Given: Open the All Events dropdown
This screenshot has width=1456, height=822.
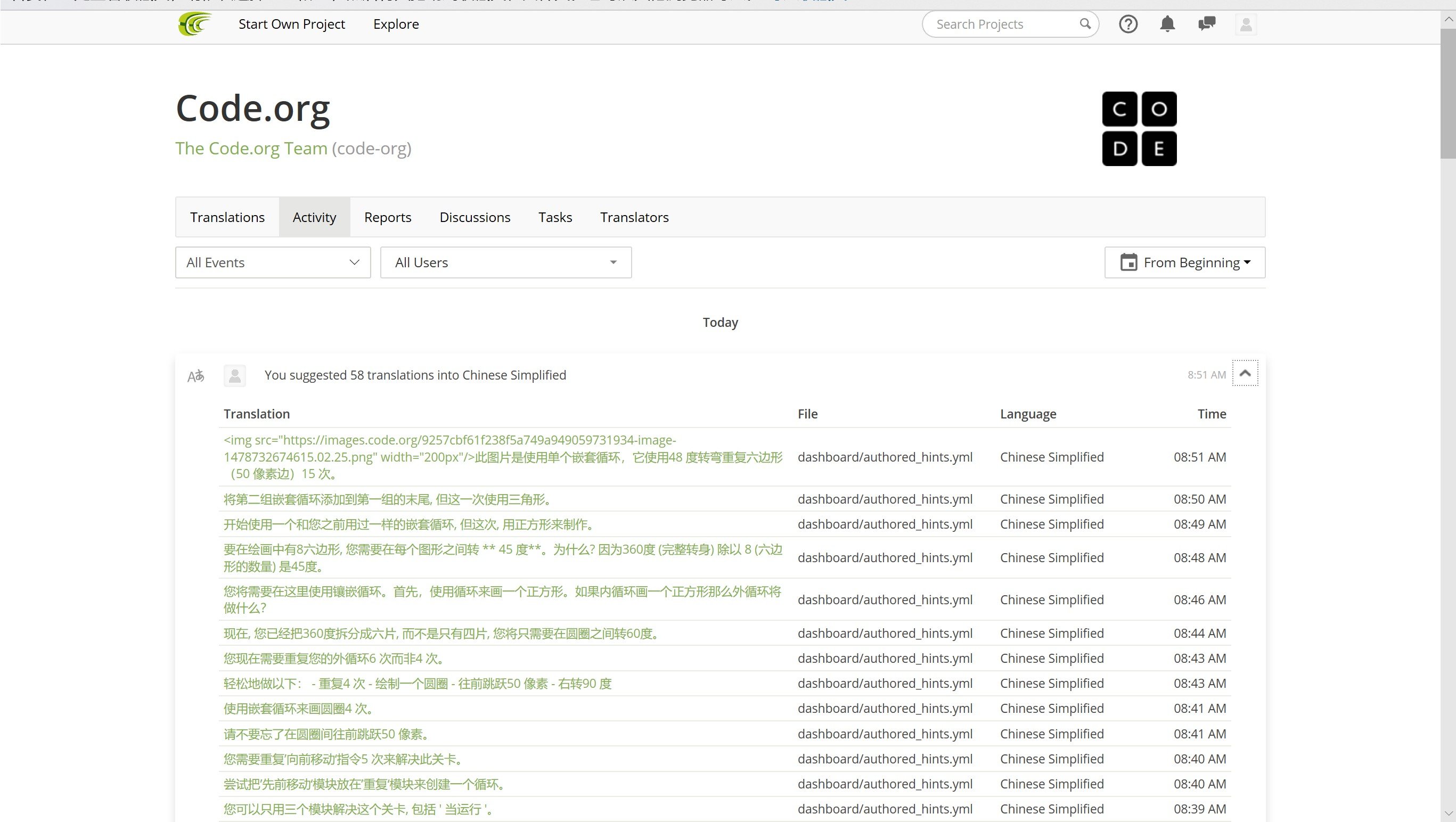Looking at the screenshot, I should click(x=273, y=262).
